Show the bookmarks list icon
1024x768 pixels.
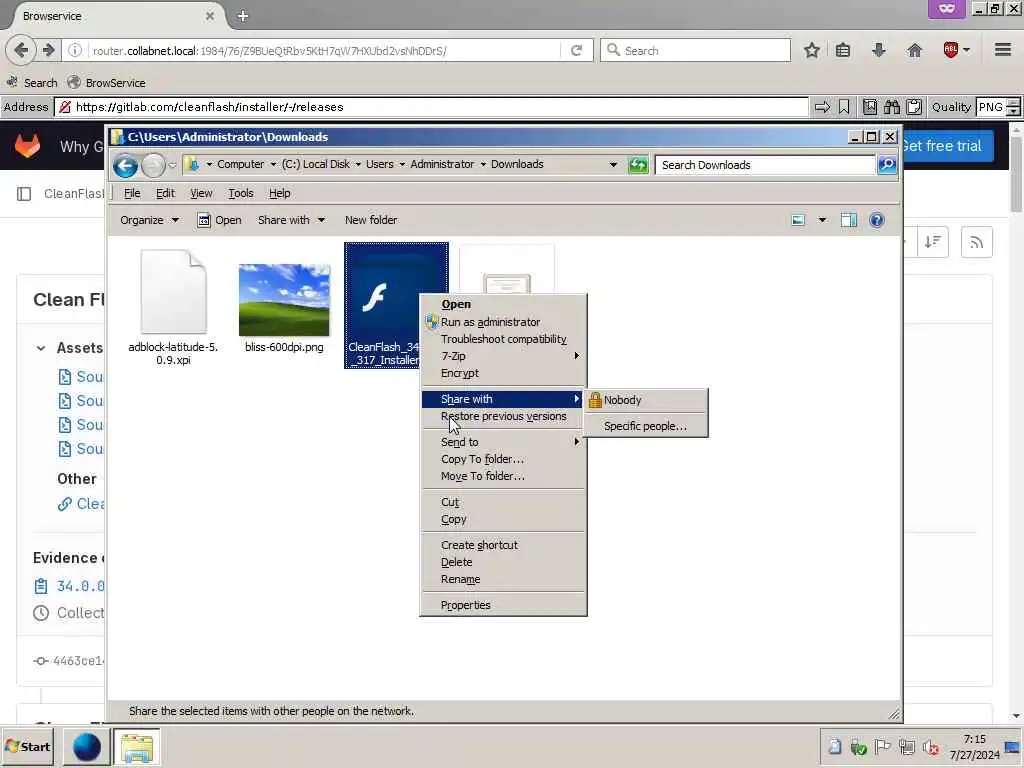tap(843, 50)
